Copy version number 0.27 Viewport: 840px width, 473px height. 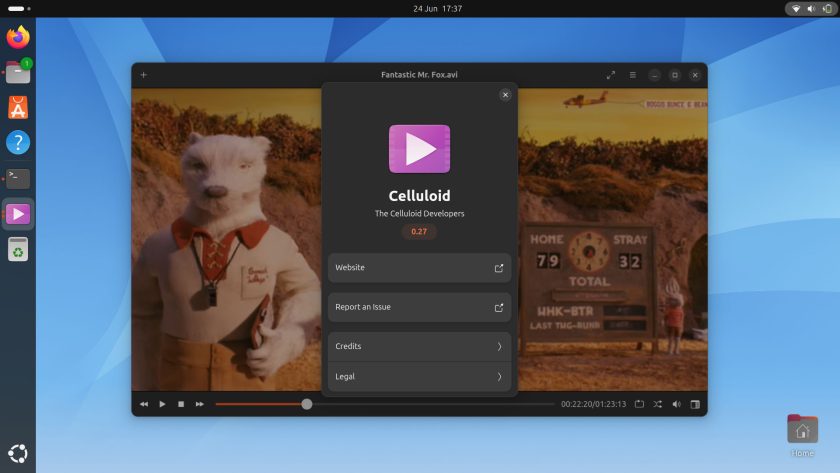[419, 231]
